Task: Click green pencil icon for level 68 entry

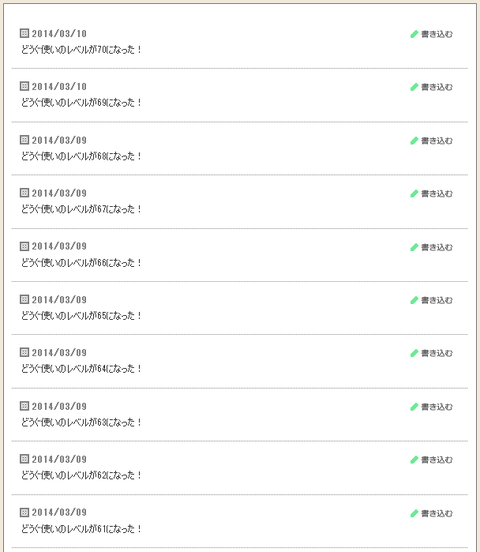Action: 414,141
